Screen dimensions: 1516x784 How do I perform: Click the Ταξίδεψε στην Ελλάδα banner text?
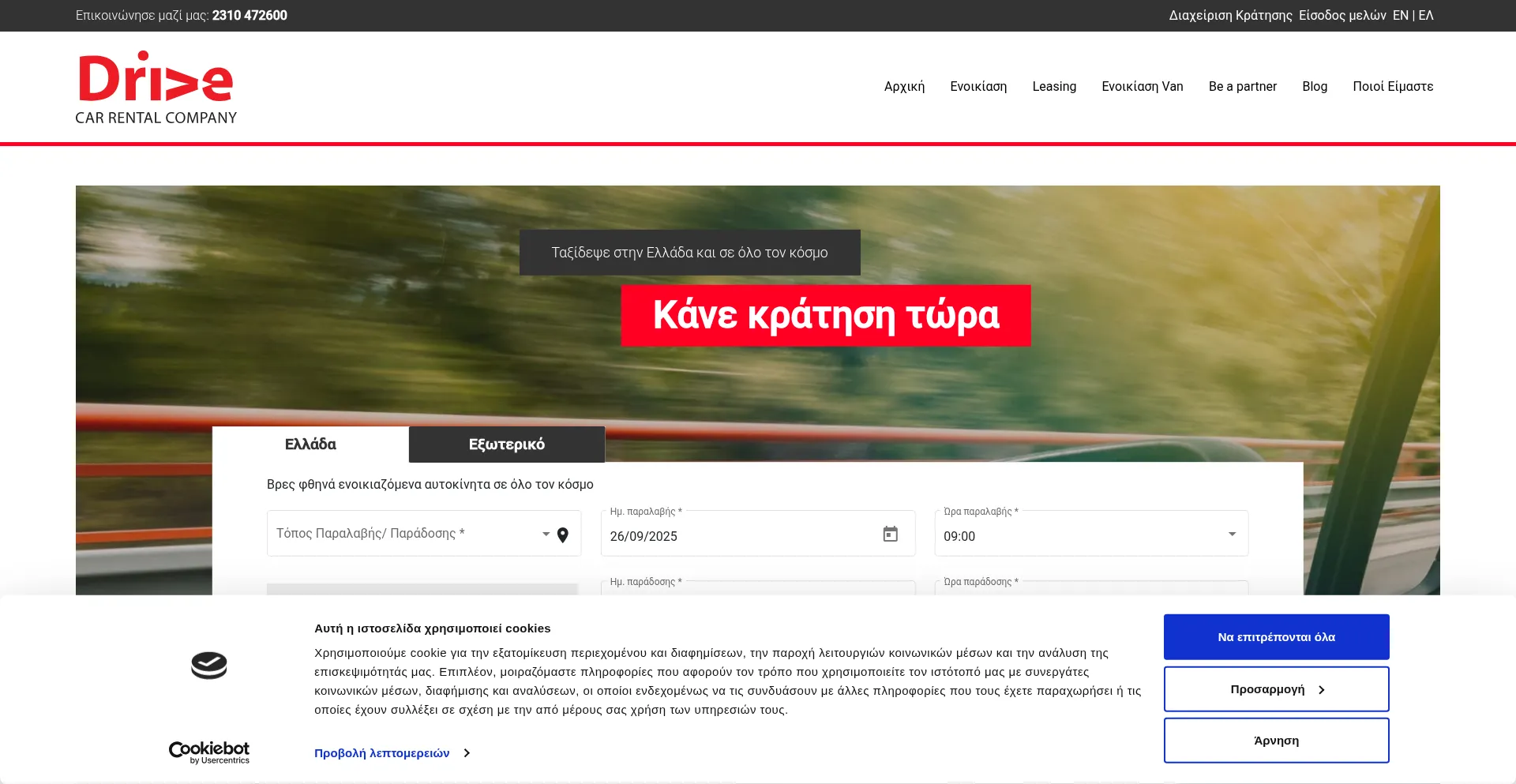689,253
